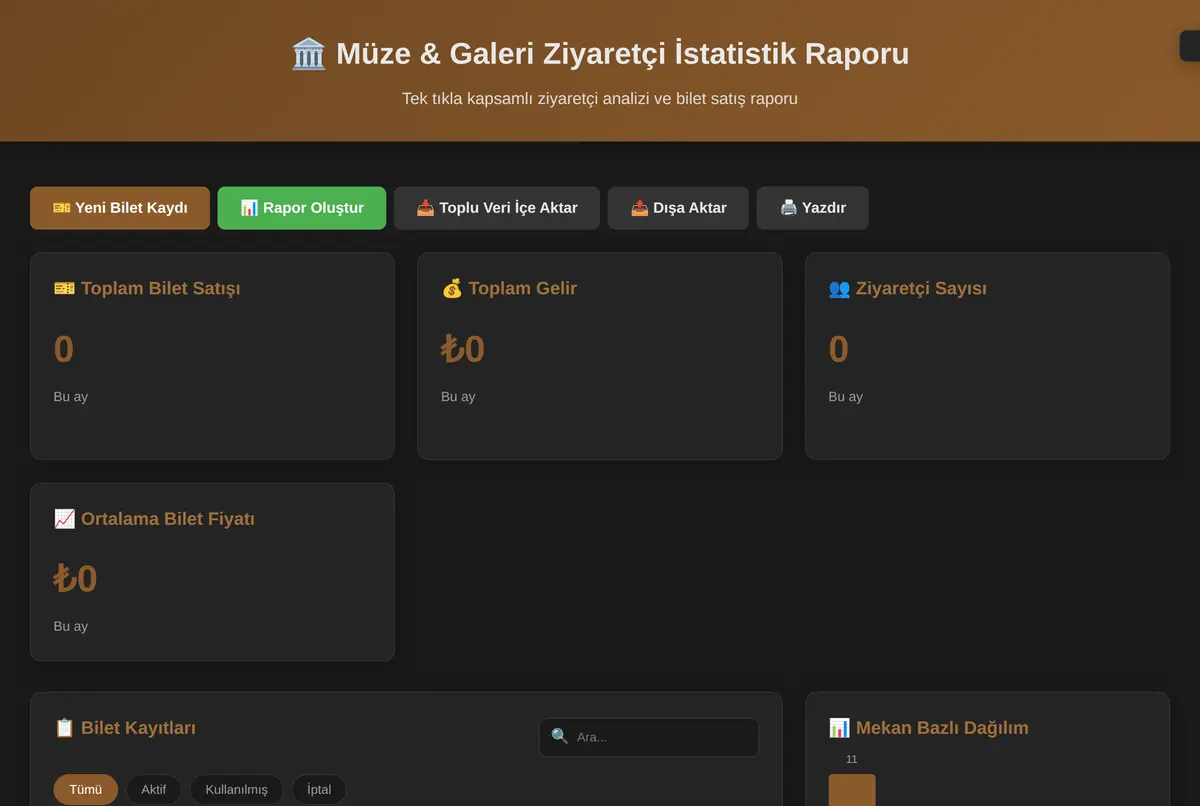Show Kullanılmış ticket records

coord(236,789)
